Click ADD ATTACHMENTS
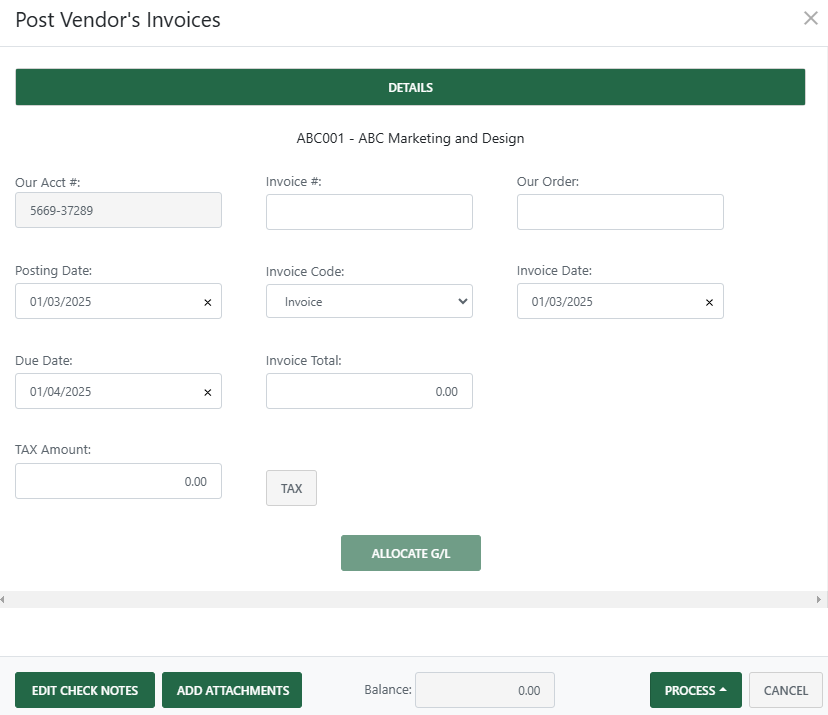 231,689
